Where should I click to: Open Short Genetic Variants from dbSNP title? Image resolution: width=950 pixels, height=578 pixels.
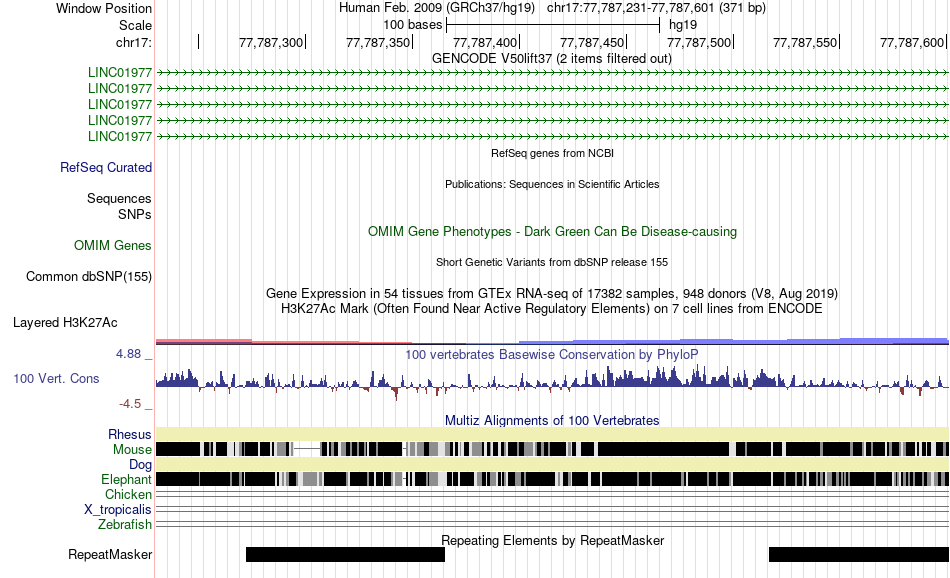[552, 262]
